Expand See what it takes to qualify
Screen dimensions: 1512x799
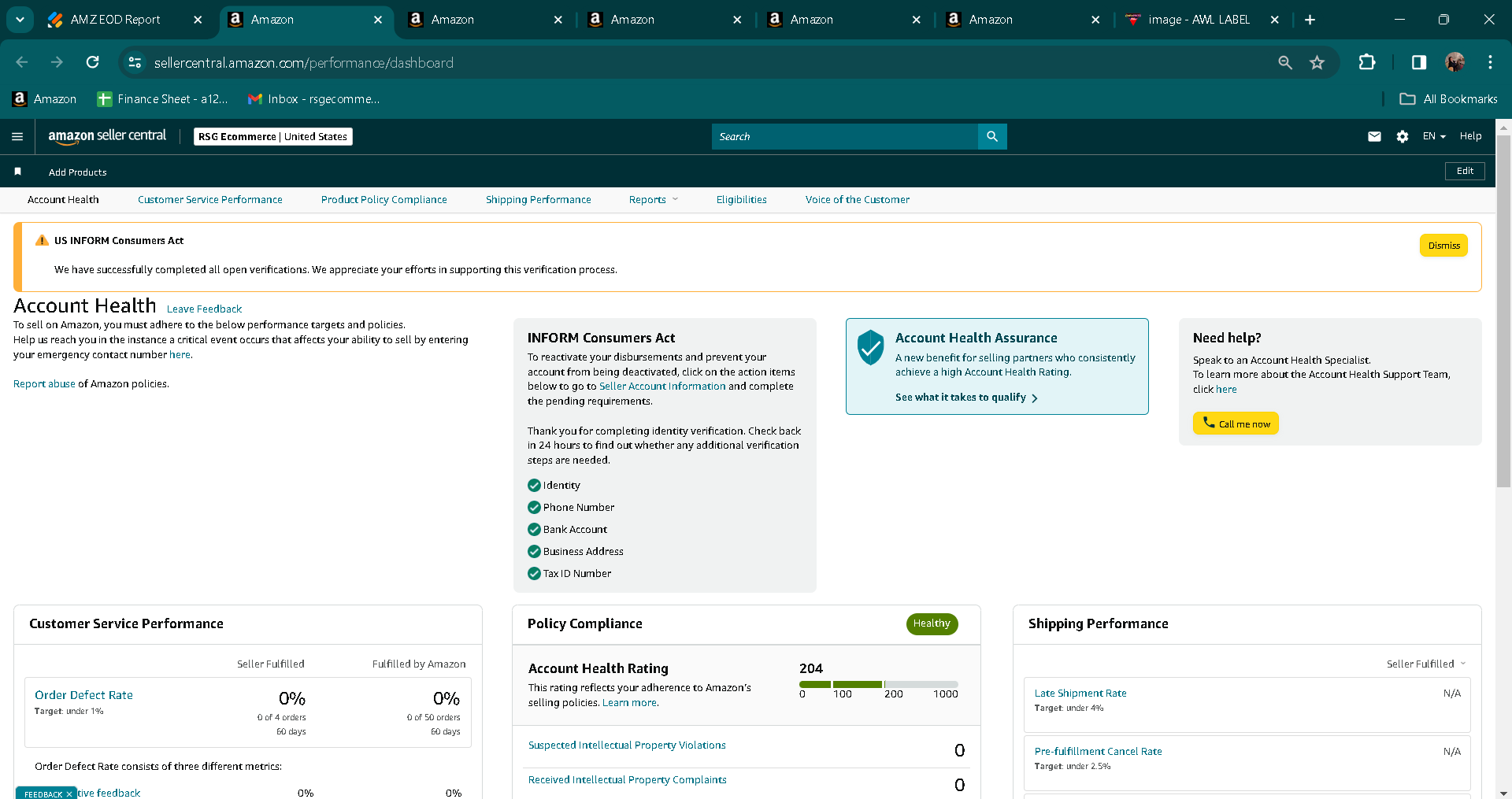(x=966, y=398)
